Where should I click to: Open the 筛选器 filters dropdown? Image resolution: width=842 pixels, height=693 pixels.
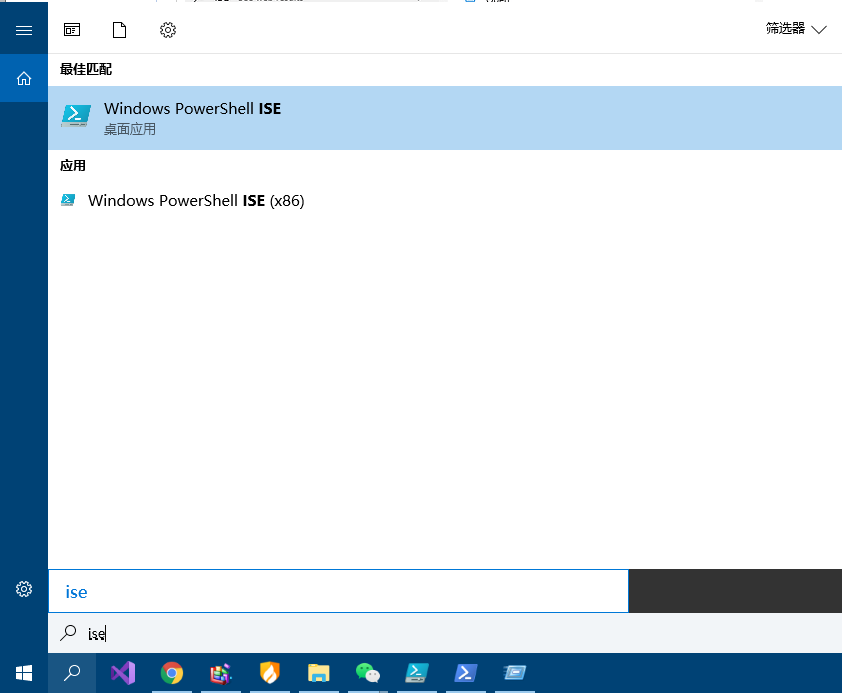(796, 29)
